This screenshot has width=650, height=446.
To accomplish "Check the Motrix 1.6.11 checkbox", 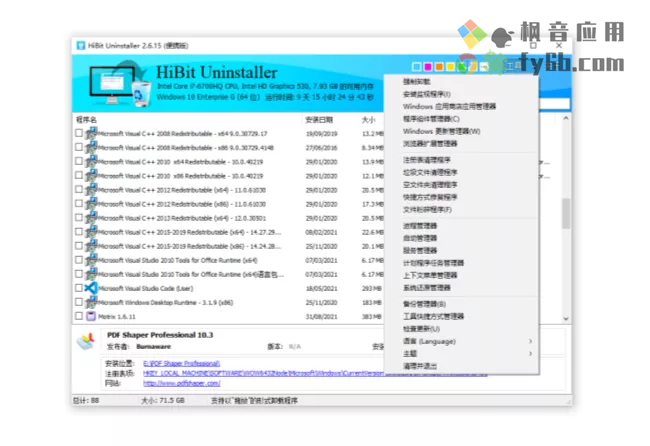I will [79, 316].
